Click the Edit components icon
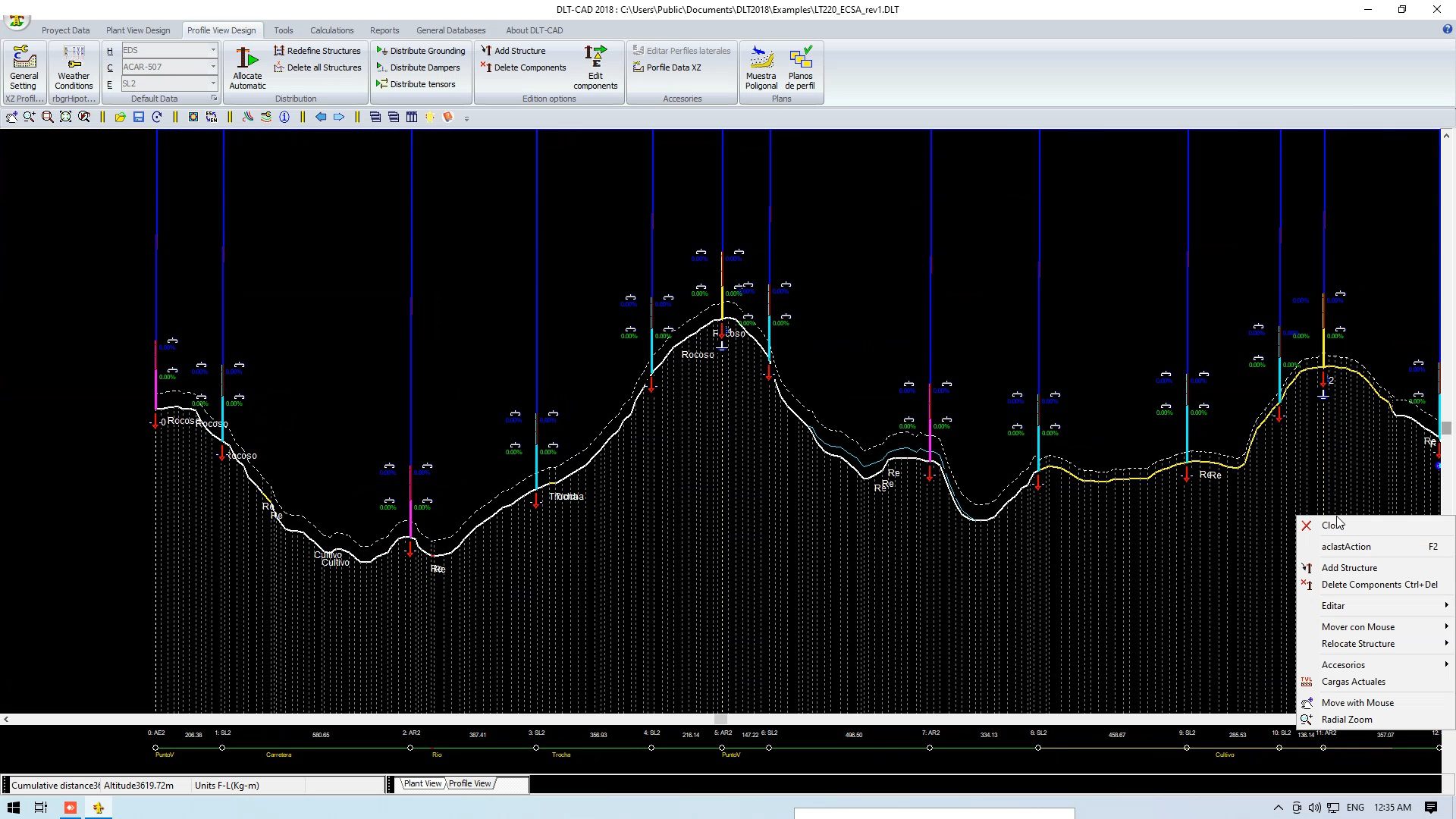The height and width of the screenshot is (819, 1456). click(595, 67)
